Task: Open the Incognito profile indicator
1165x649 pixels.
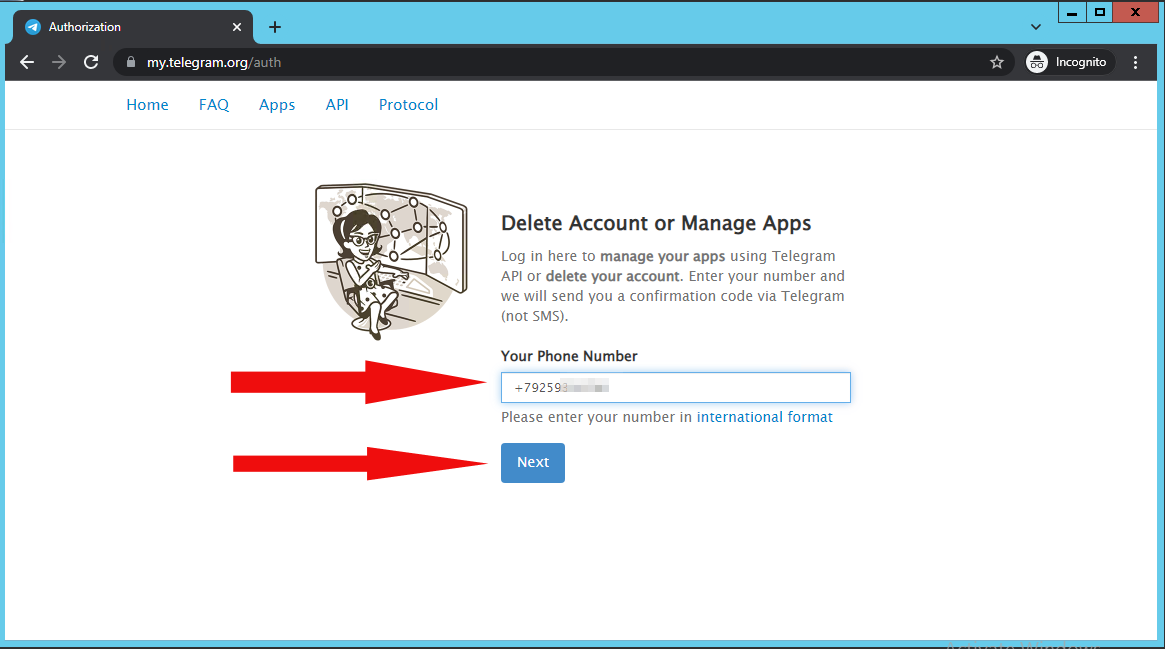Action: 1069,62
